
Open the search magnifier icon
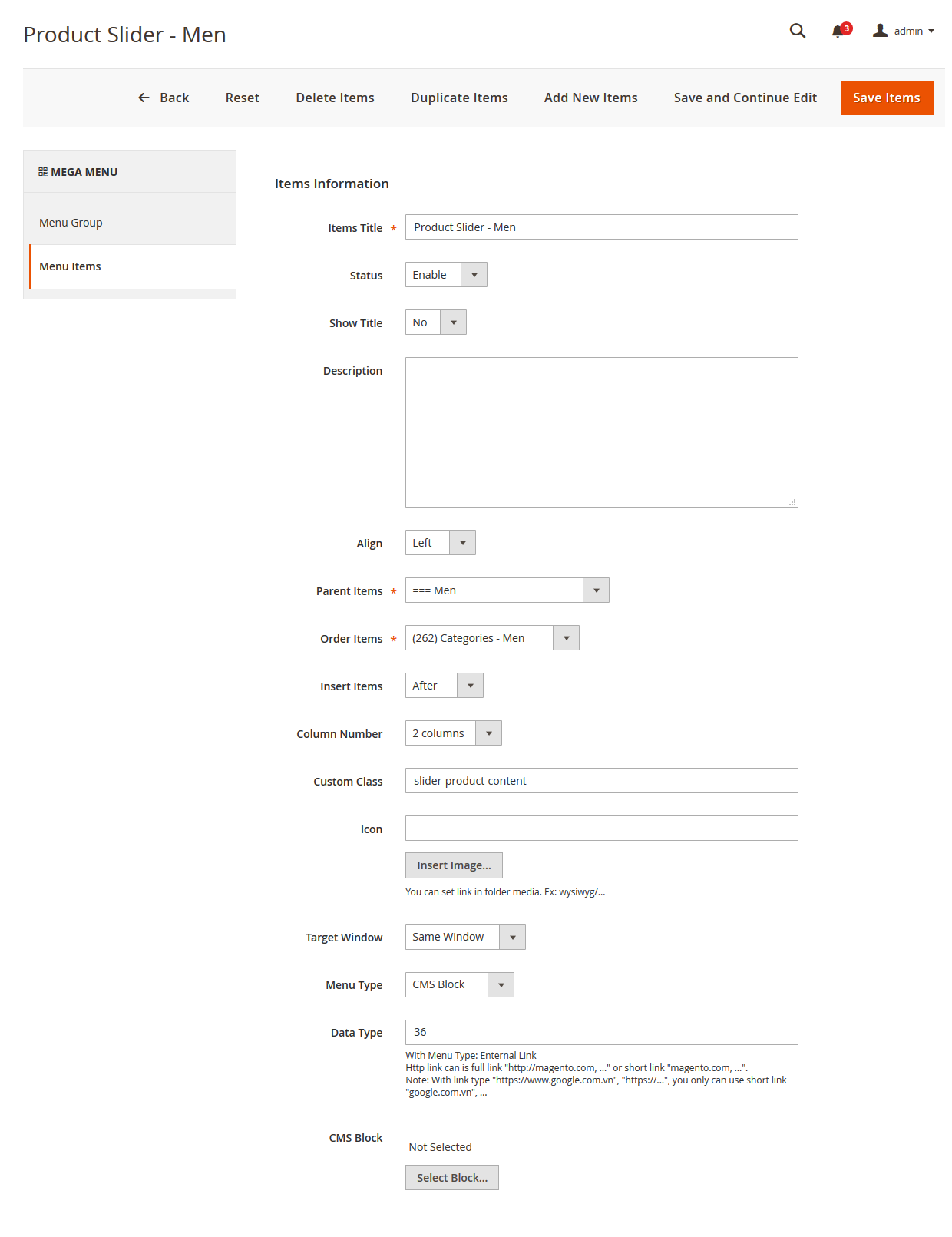point(798,31)
